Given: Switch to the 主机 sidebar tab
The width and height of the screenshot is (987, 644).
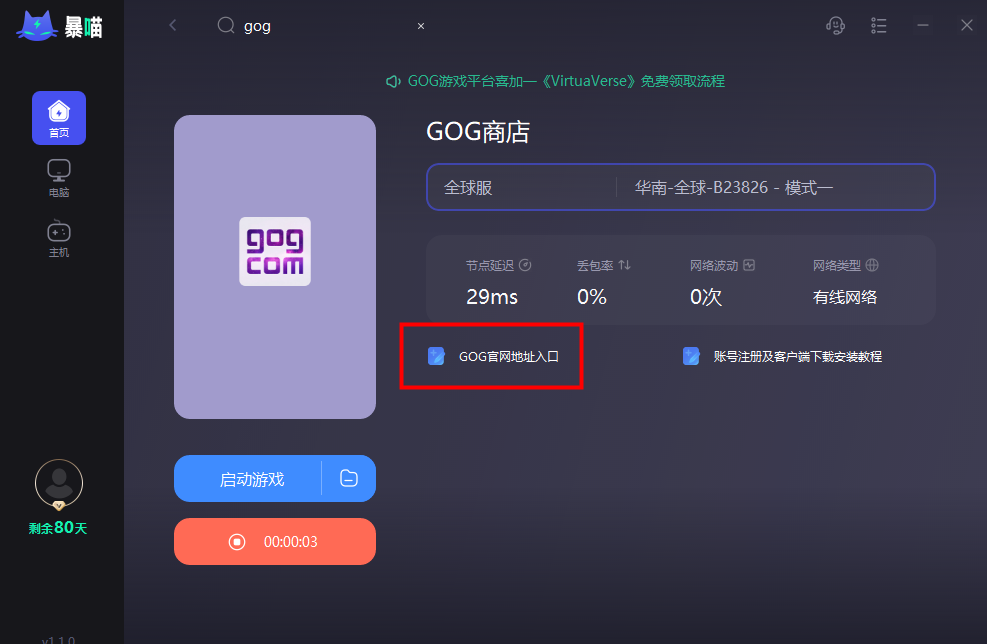Looking at the screenshot, I should (x=59, y=239).
